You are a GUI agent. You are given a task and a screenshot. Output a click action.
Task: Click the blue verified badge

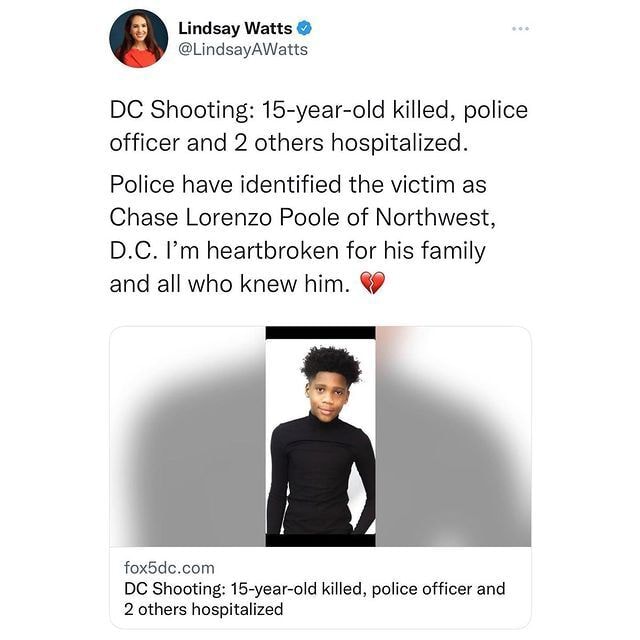[x=304, y=28]
